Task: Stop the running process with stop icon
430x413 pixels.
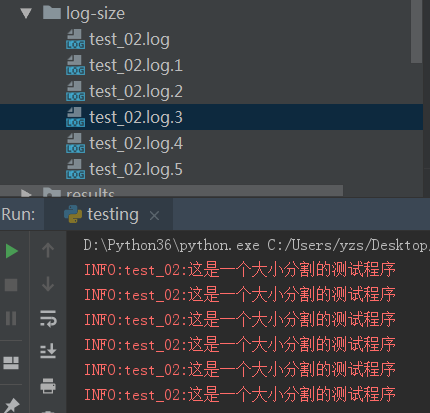Action: coord(11,285)
